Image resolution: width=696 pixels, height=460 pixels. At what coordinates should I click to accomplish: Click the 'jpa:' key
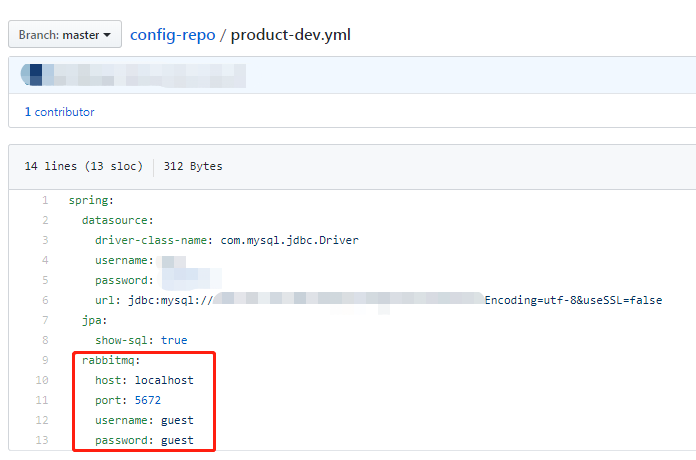point(95,321)
